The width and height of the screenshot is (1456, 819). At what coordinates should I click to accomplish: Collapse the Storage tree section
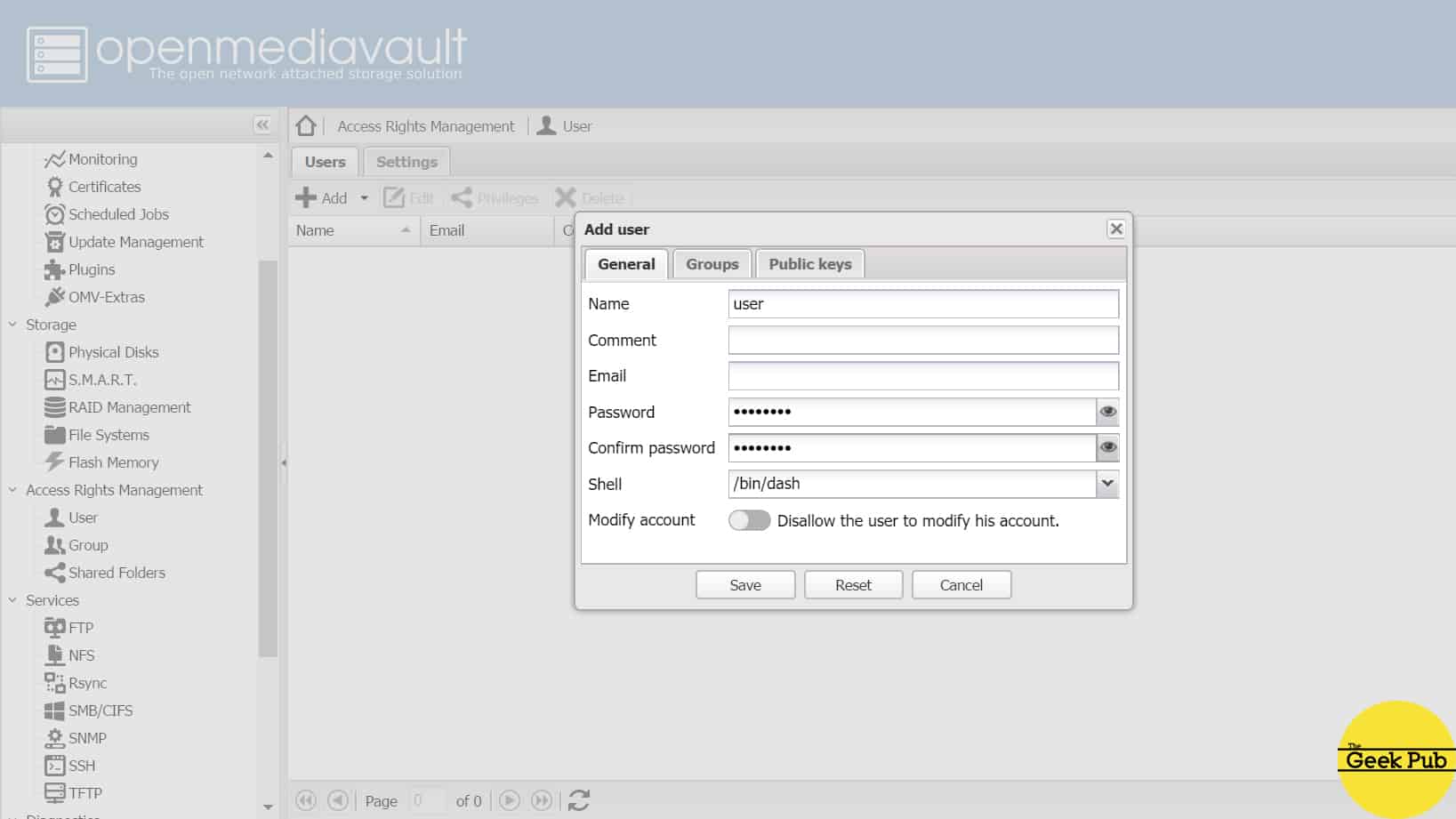pyautogui.click(x=12, y=325)
